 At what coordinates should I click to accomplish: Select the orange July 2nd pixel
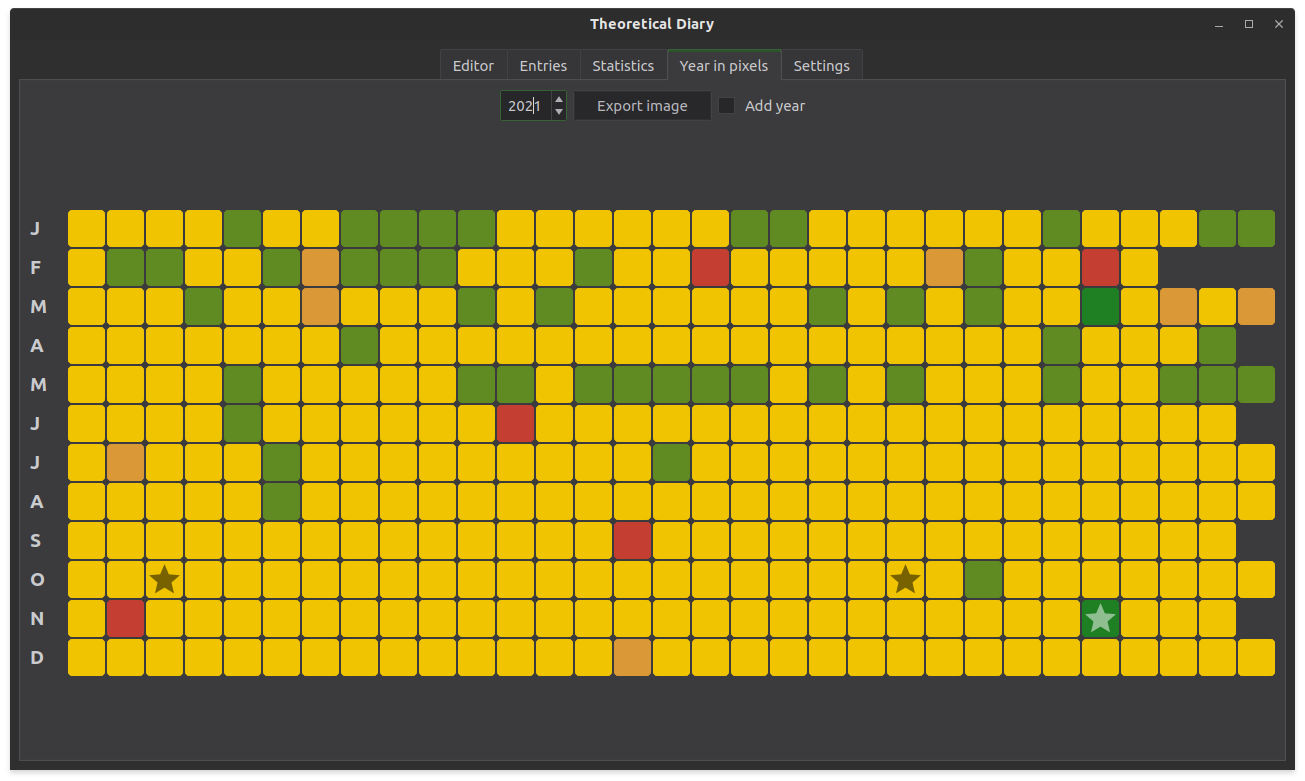[126, 462]
